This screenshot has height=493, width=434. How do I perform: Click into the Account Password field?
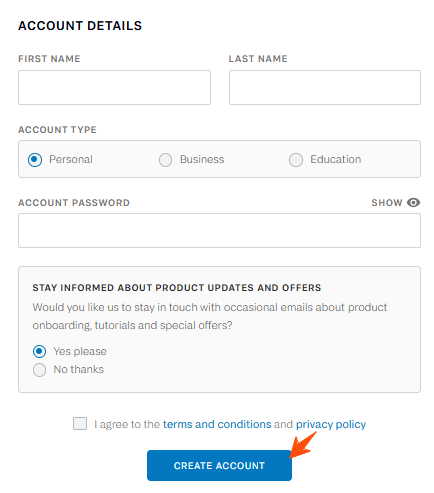[x=219, y=231]
